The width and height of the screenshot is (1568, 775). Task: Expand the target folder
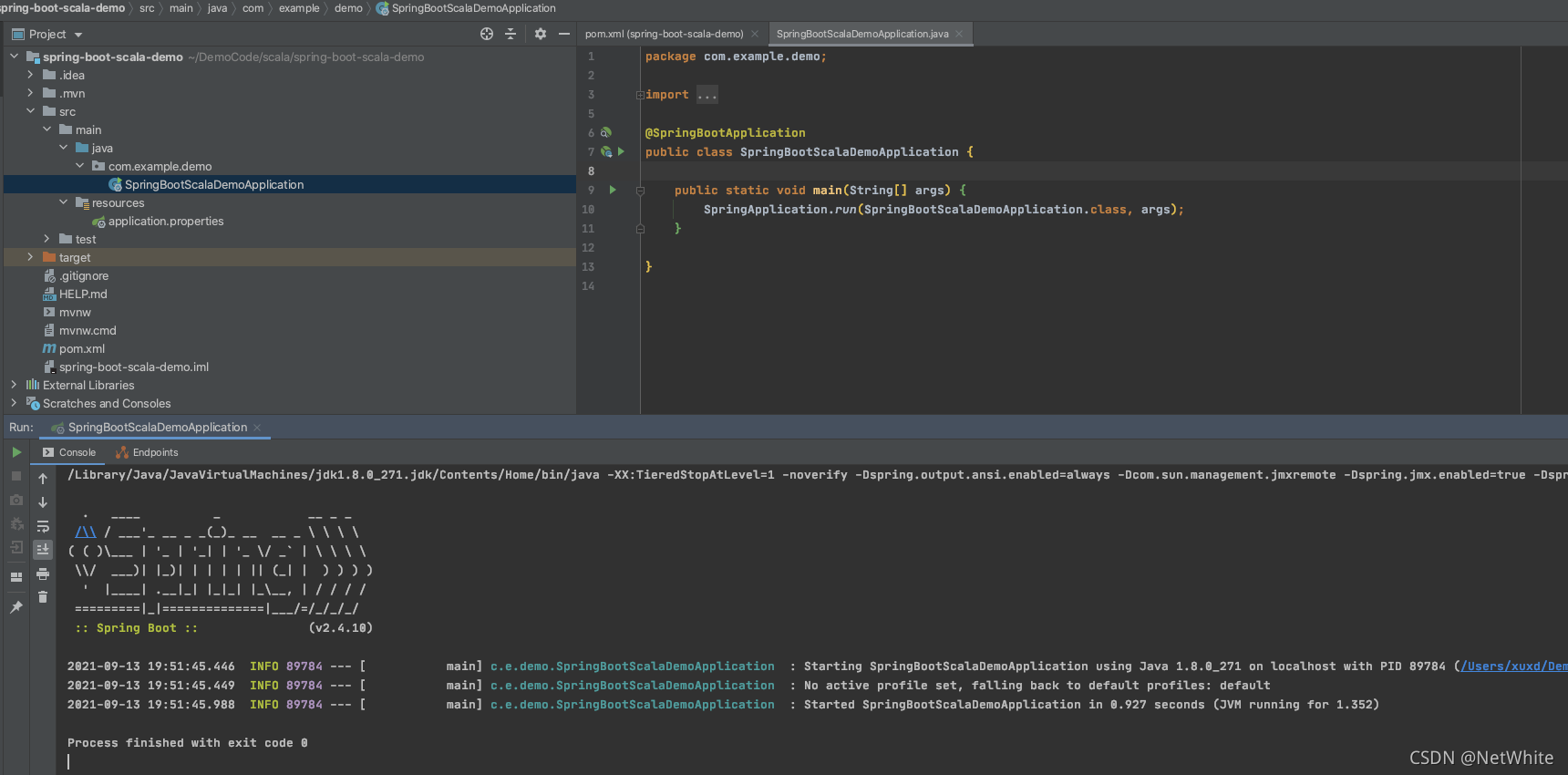click(30, 257)
